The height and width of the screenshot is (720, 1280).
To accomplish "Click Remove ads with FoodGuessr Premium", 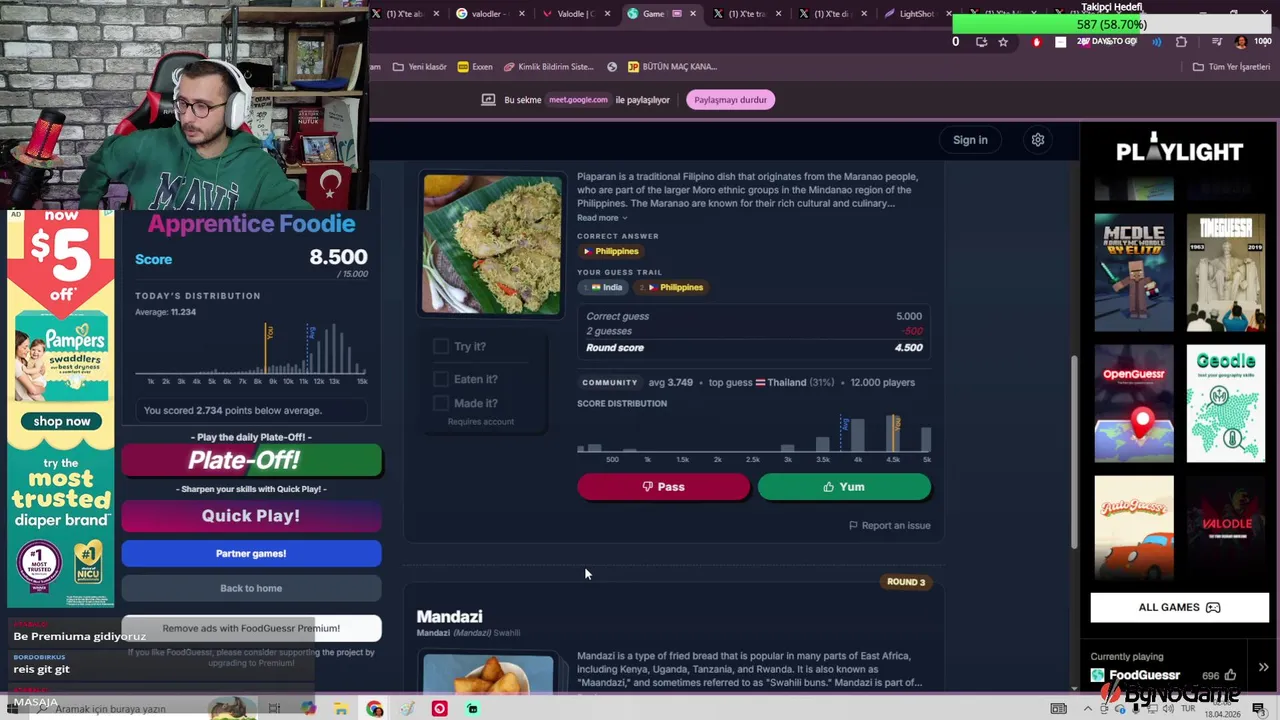I will tap(251, 628).
